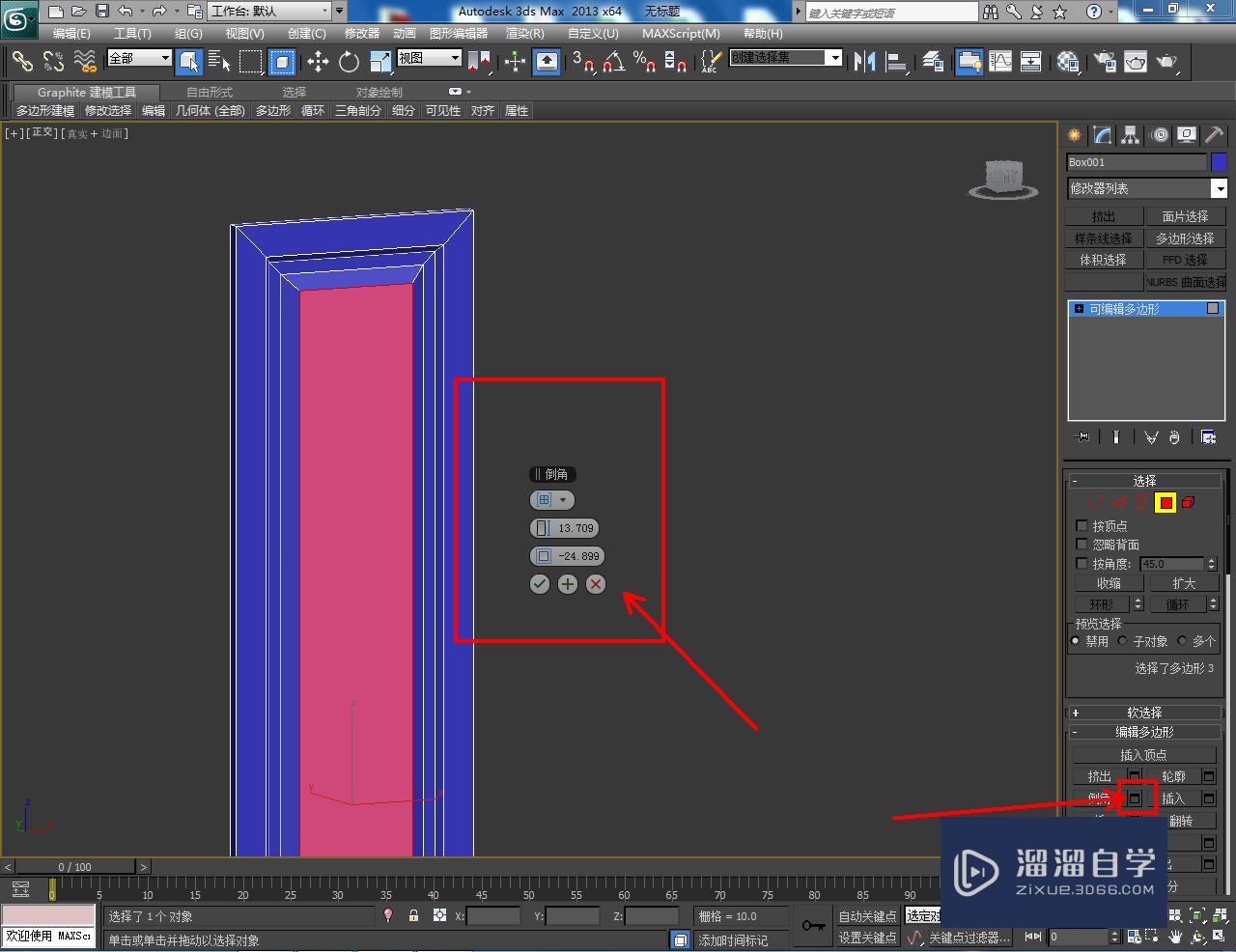The image size is (1236, 952).
Task: Open the 视图 reference coordinate dropdown
Action: [x=429, y=58]
